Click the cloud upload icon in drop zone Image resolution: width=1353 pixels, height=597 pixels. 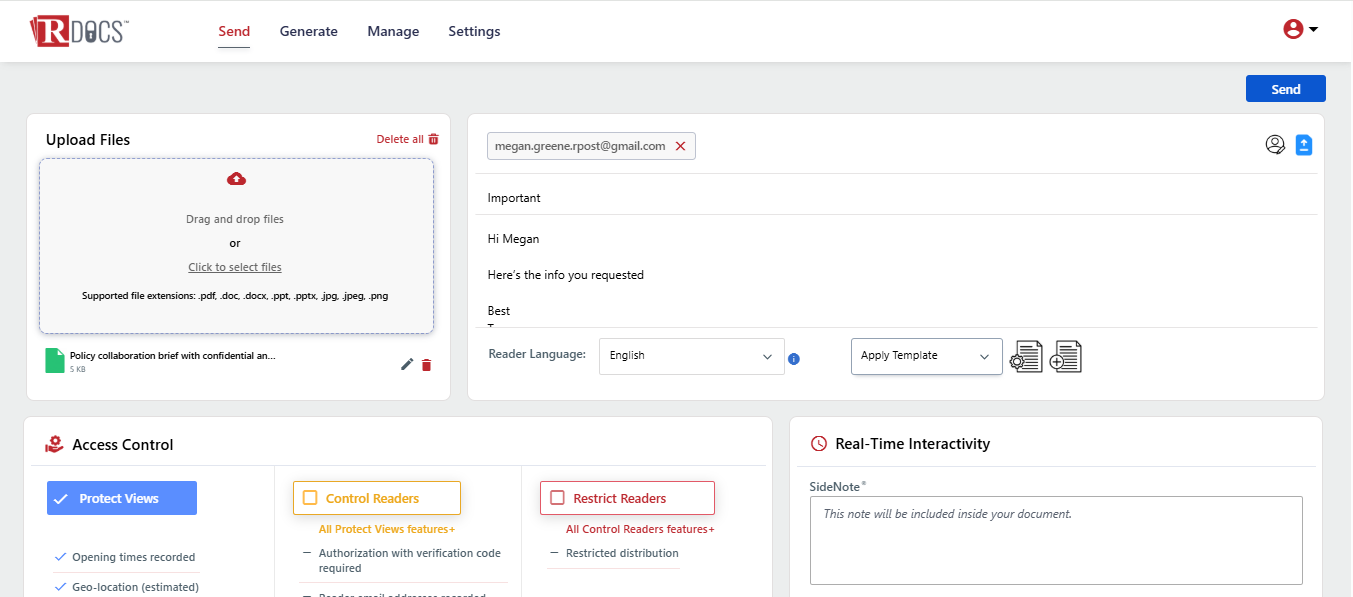[236, 179]
